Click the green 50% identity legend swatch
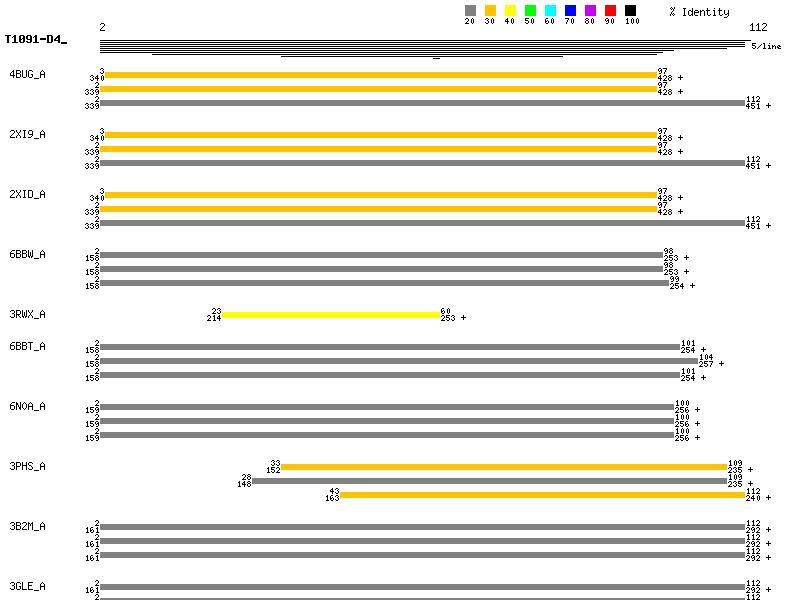The image size is (800, 600). (x=530, y=11)
